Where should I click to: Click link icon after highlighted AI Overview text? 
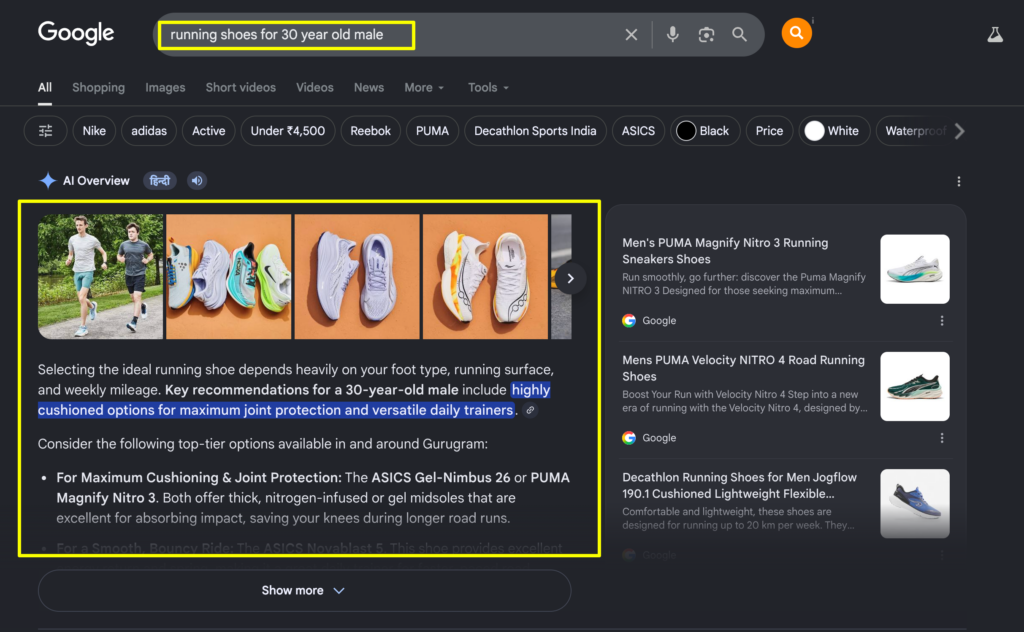click(x=530, y=410)
